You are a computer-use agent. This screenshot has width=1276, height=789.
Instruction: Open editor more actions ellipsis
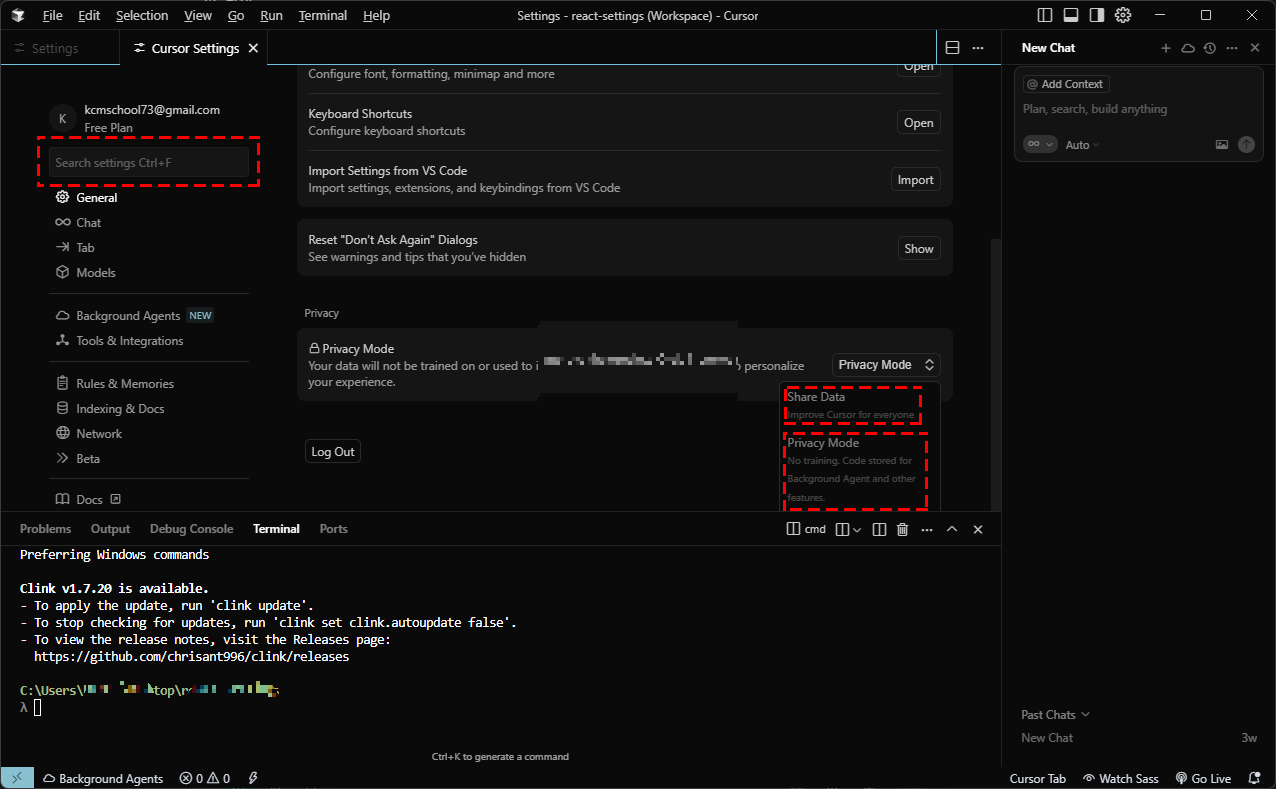click(x=978, y=48)
